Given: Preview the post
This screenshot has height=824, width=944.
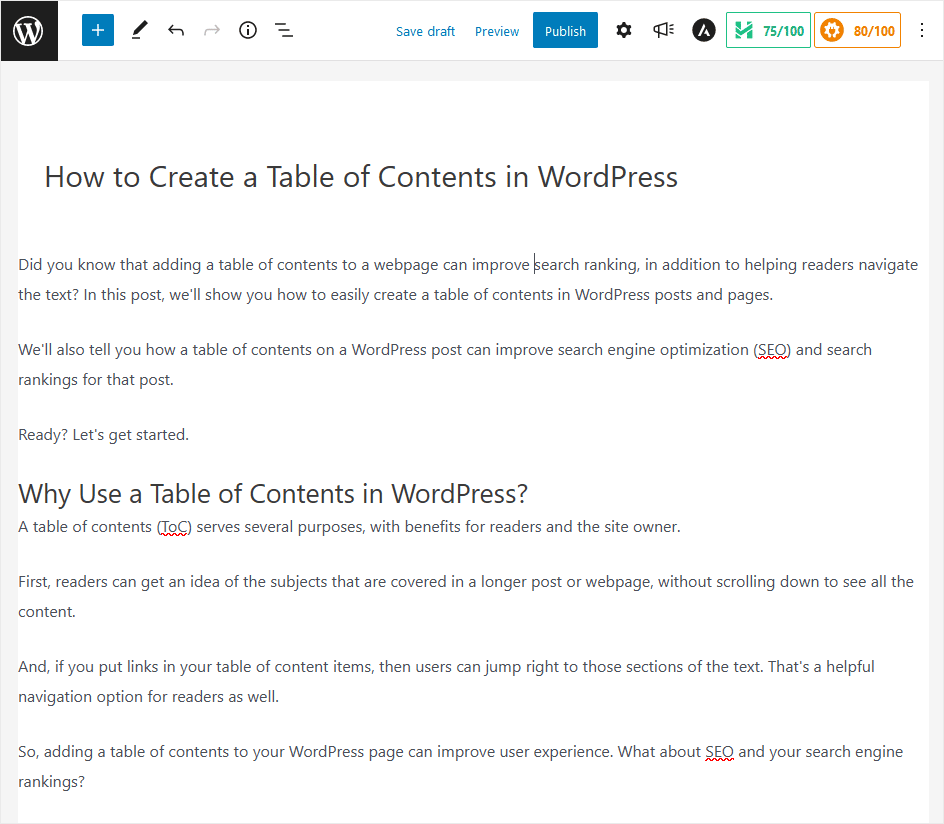Looking at the screenshot, I should pyautogui.click(x=497, y=31).
